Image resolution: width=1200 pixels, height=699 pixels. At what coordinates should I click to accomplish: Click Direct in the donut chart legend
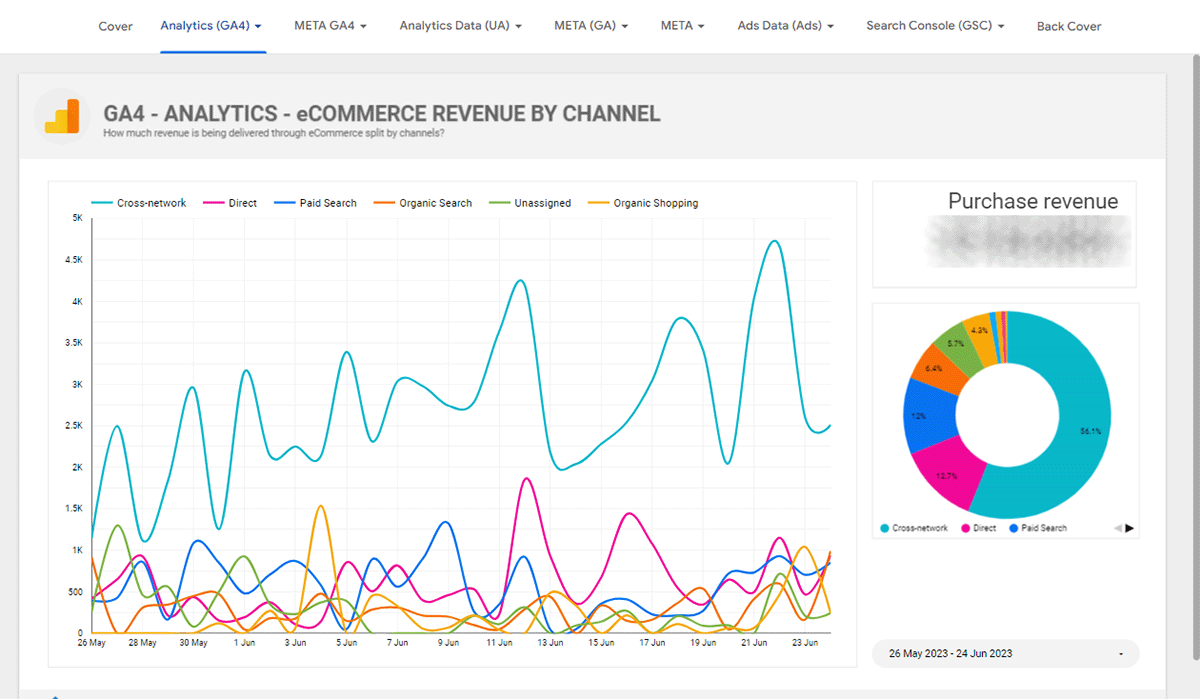point(978,528)
